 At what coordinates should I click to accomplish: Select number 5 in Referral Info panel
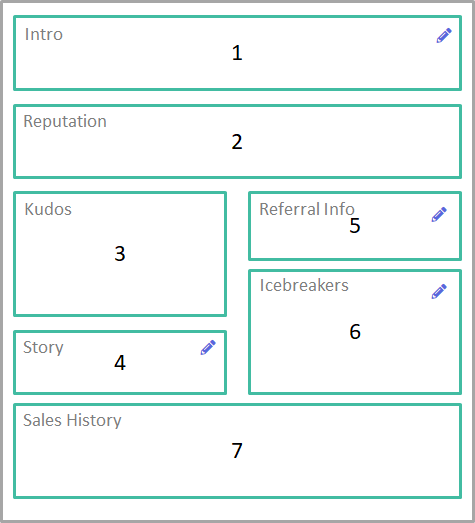coord(355,225)
